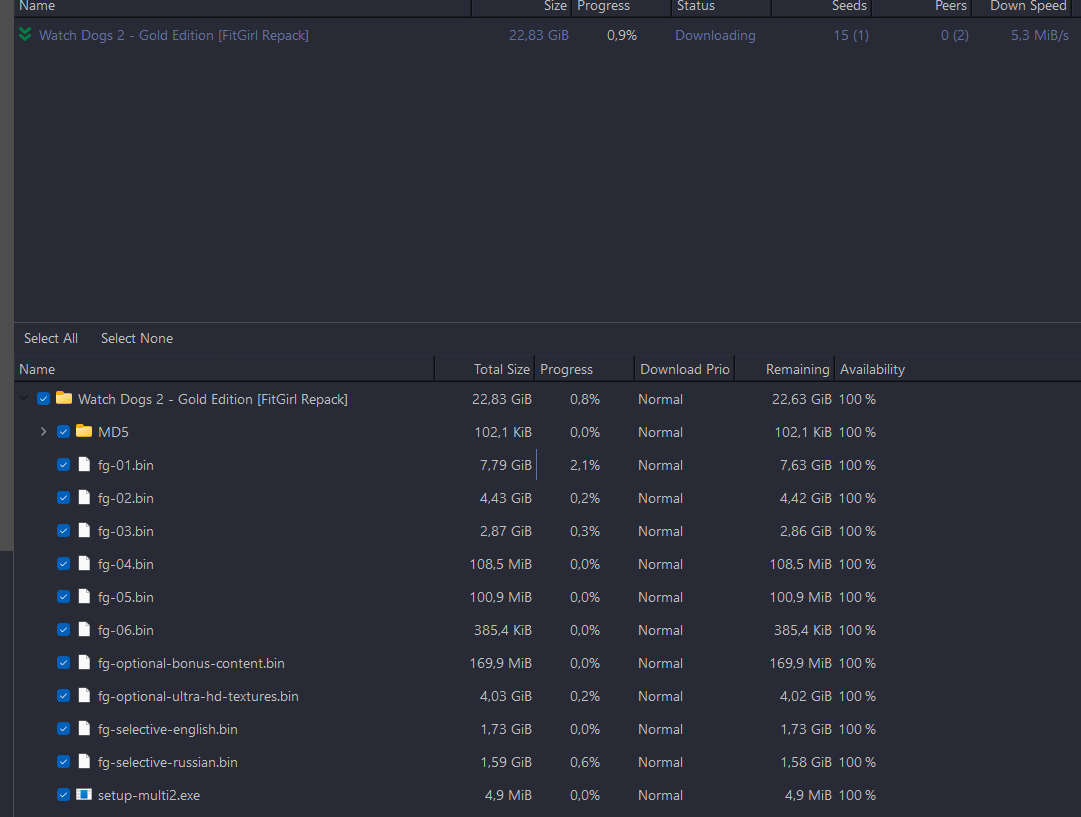Uncheck the fg-06.bin checkbox
The width and height of the screenshot is (1081, 817).
[63, 630]
